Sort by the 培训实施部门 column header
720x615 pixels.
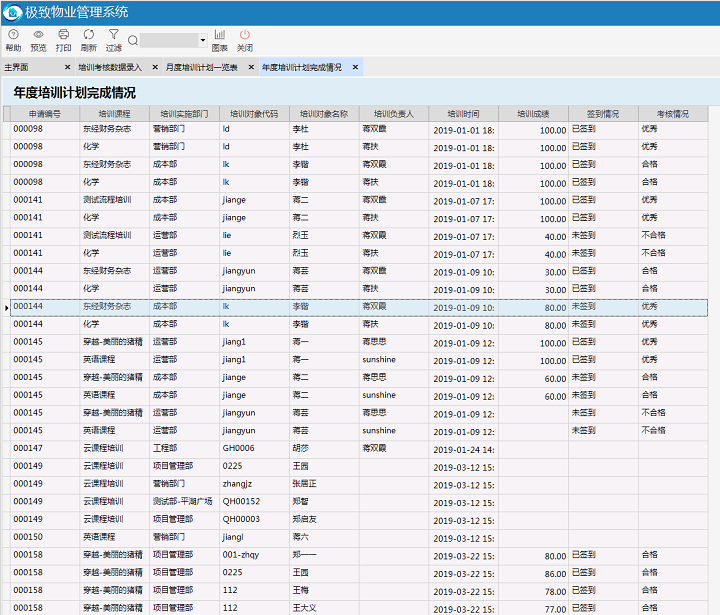pos(184,114)
